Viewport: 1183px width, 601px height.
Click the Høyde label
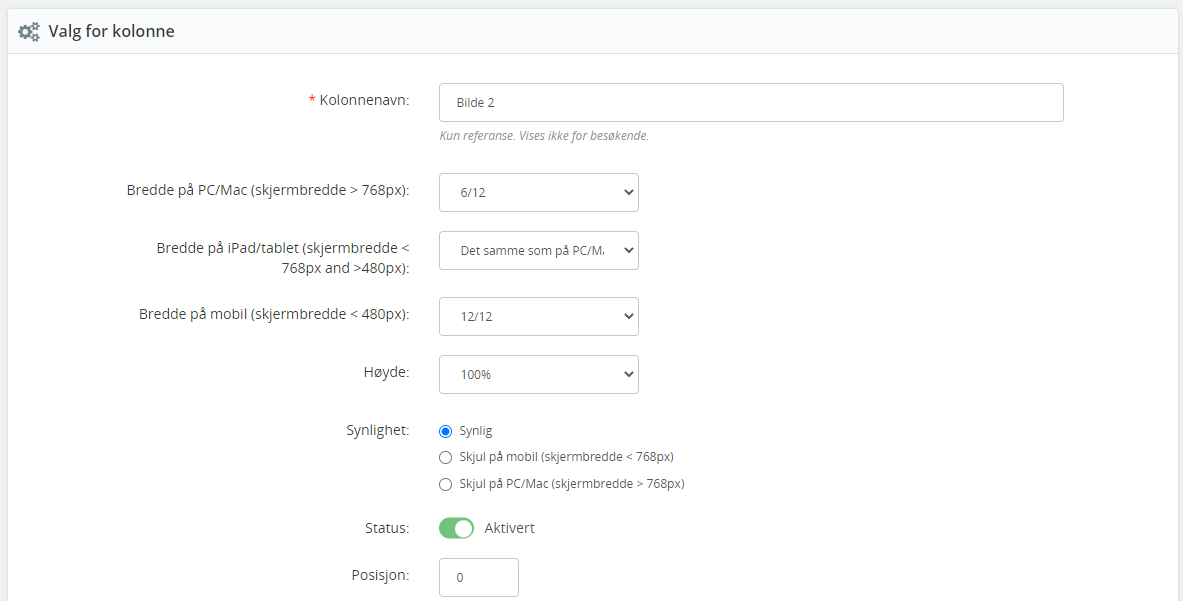[x=387, y=371]
